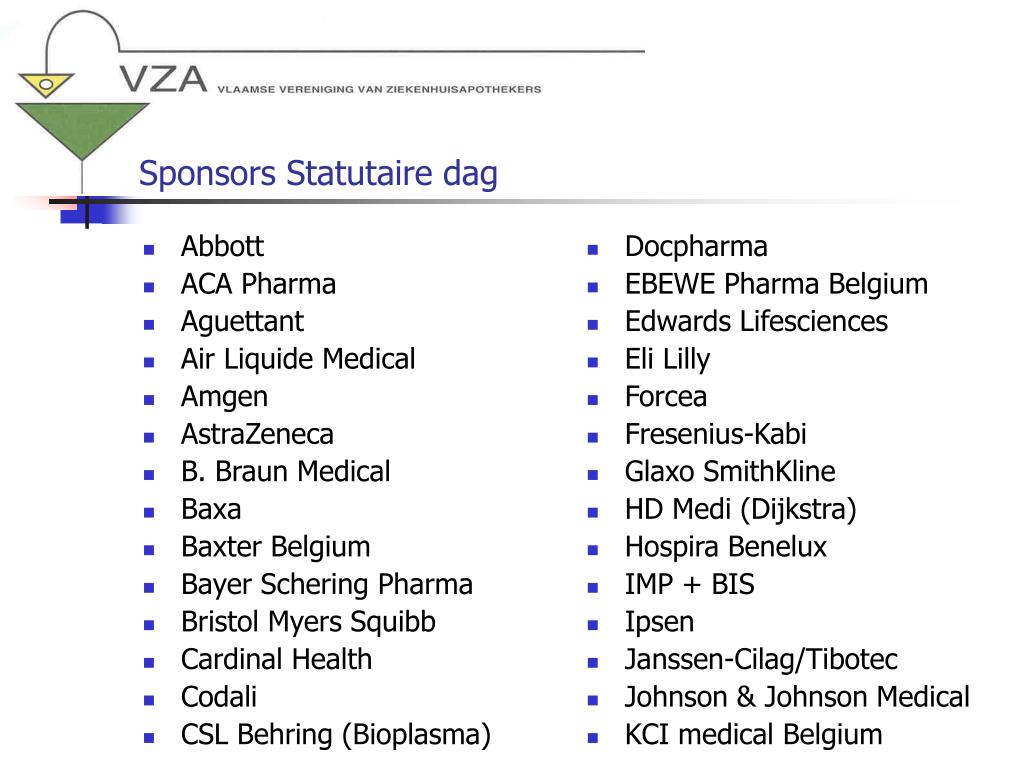The height and width of the screenshot is (768, 1024).
Task: Click the VZA letters in the header
Action: 163,80
